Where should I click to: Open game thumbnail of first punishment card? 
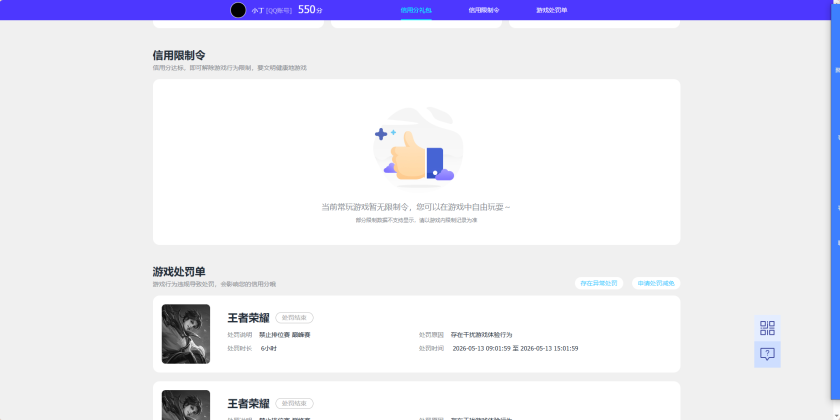click(186, 334)
